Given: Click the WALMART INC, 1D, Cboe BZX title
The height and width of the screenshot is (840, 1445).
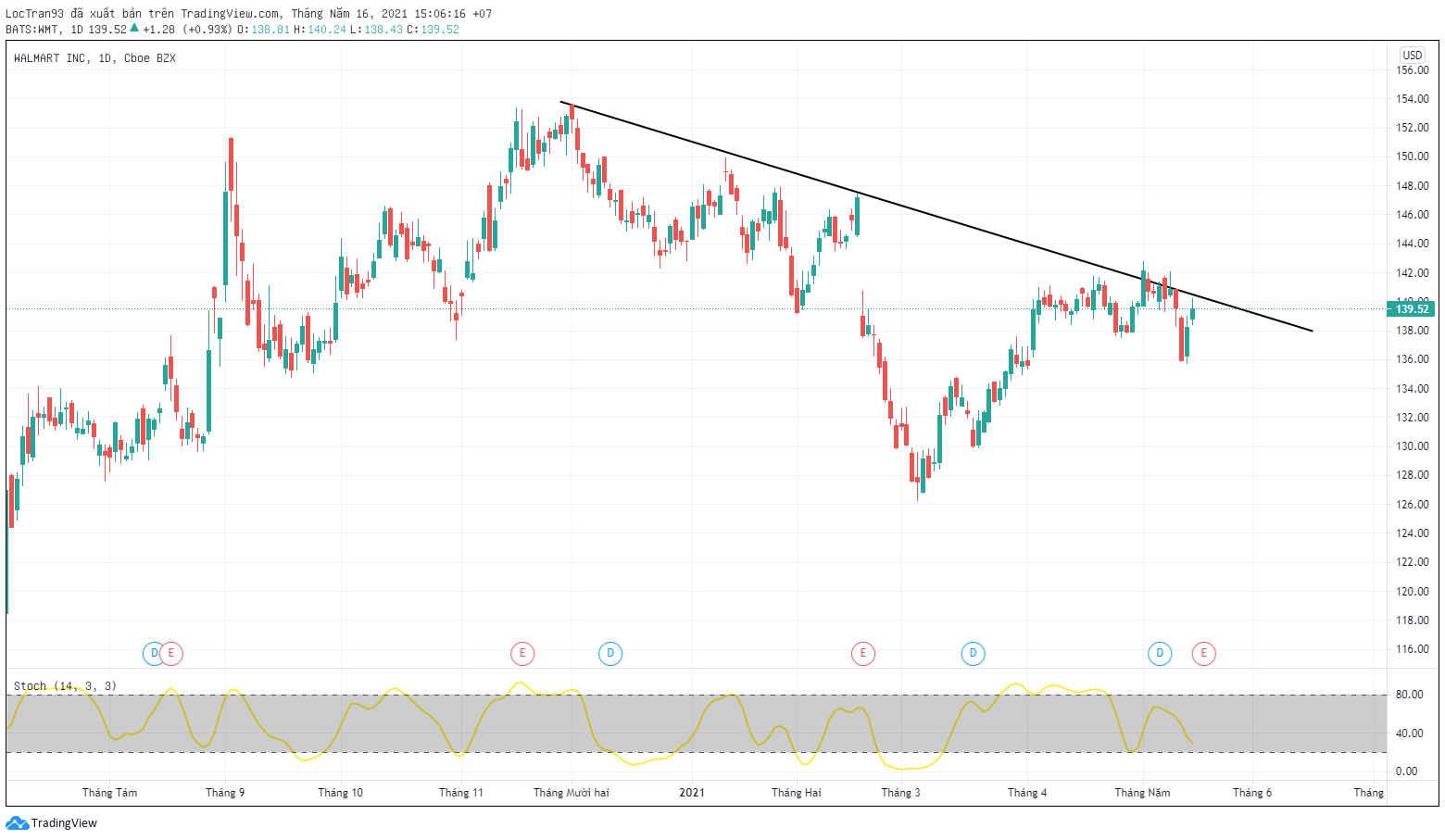Looking at the screenshot, I should [94, 58].
